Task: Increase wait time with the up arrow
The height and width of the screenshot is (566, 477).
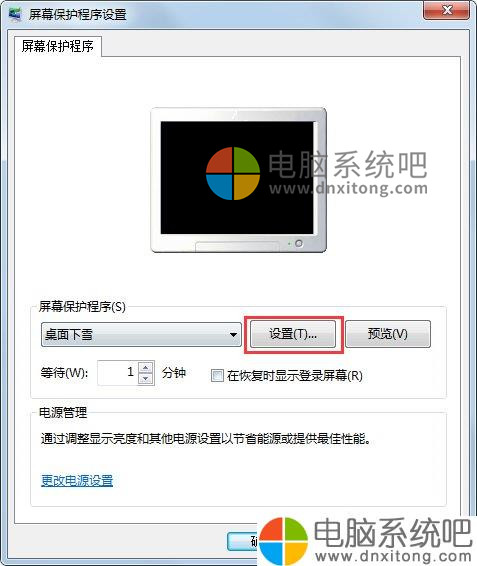Action: 146,367
